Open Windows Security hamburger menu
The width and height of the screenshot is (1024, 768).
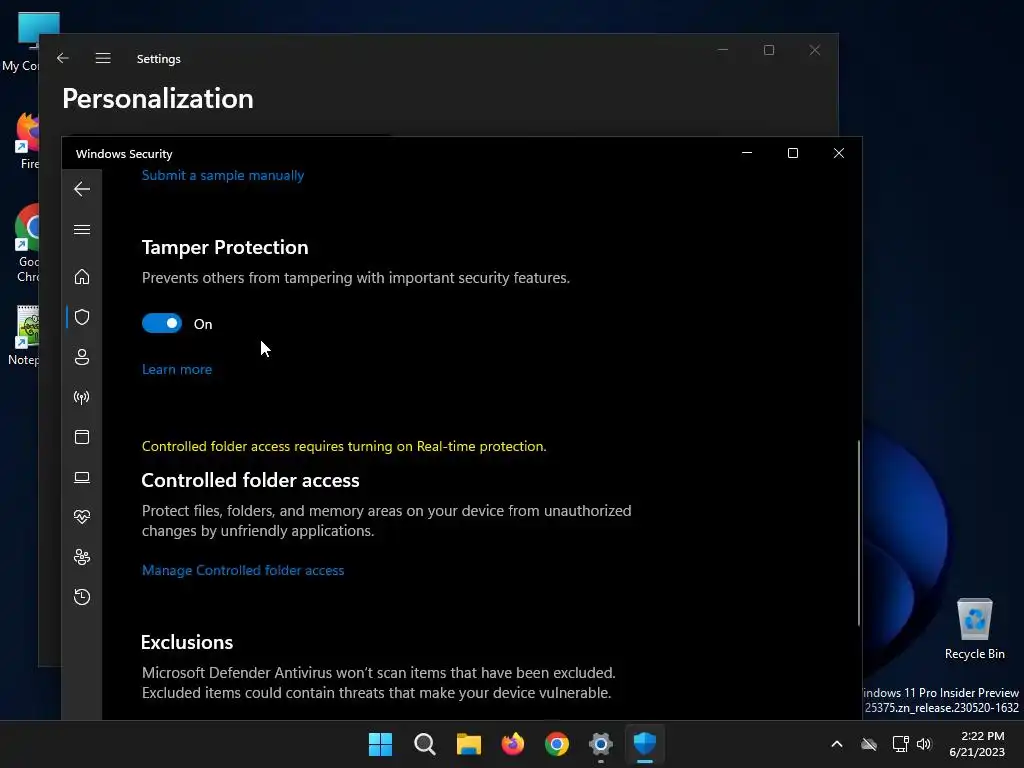82,229
